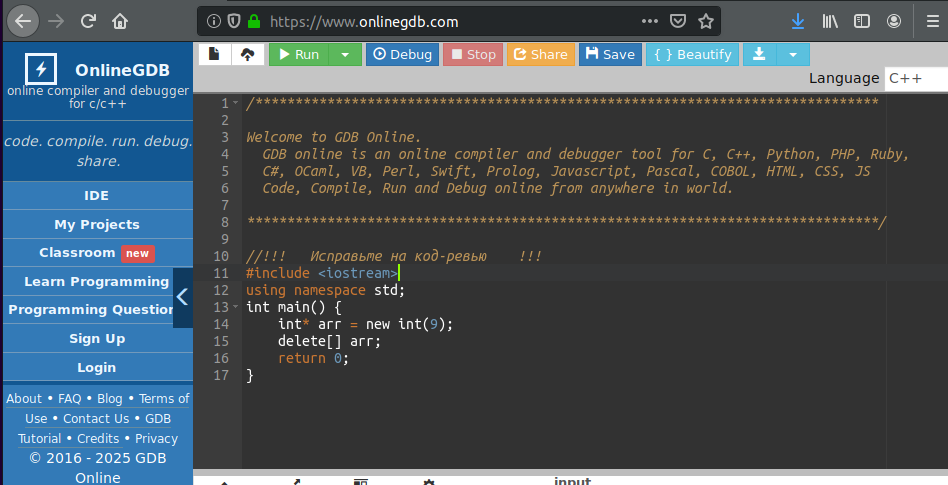Format code with the Beautify button
This screenshot has height=485, width=948.
tap(692, 54)
